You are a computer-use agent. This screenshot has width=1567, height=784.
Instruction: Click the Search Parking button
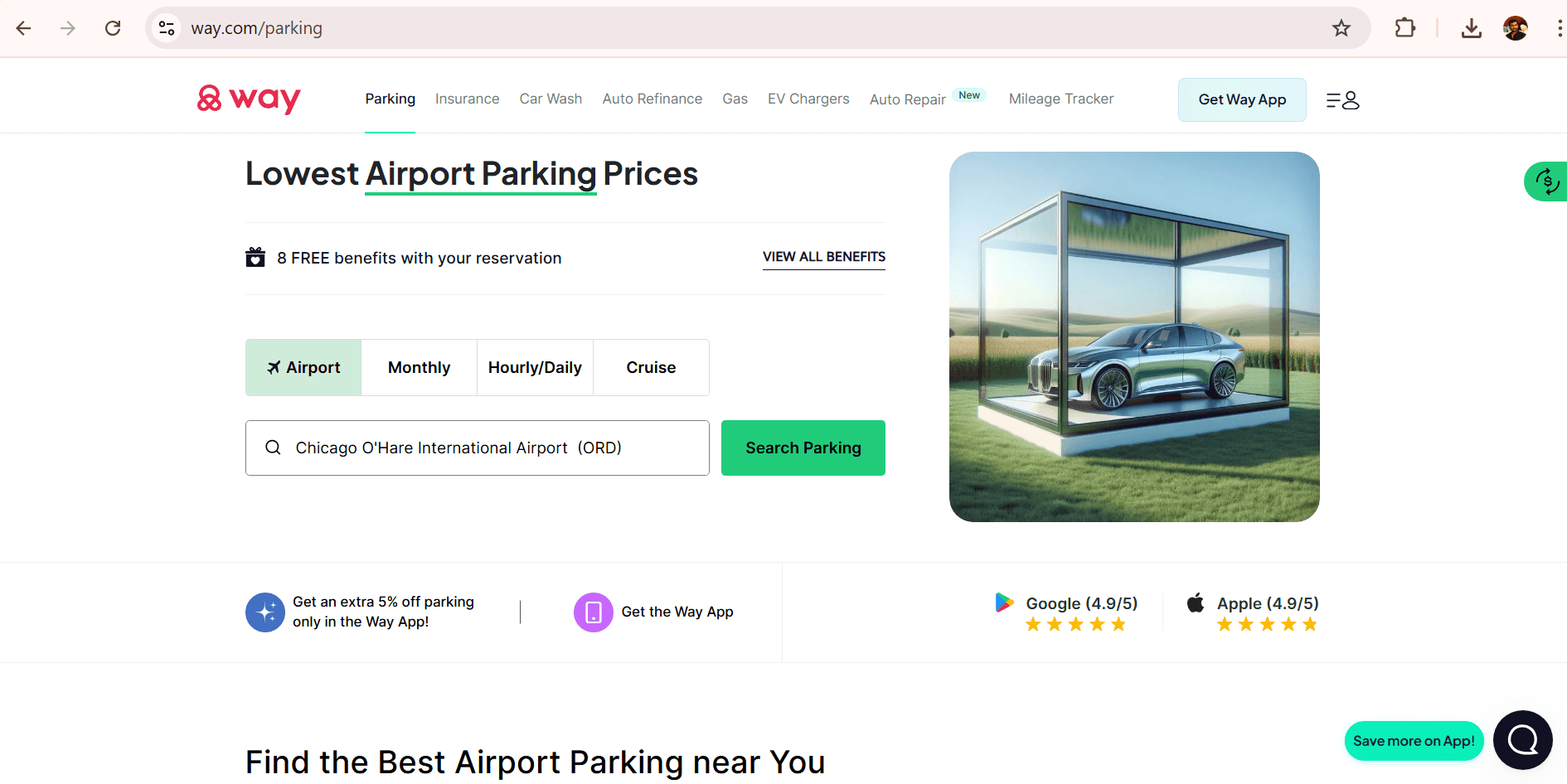coord(803,448)
